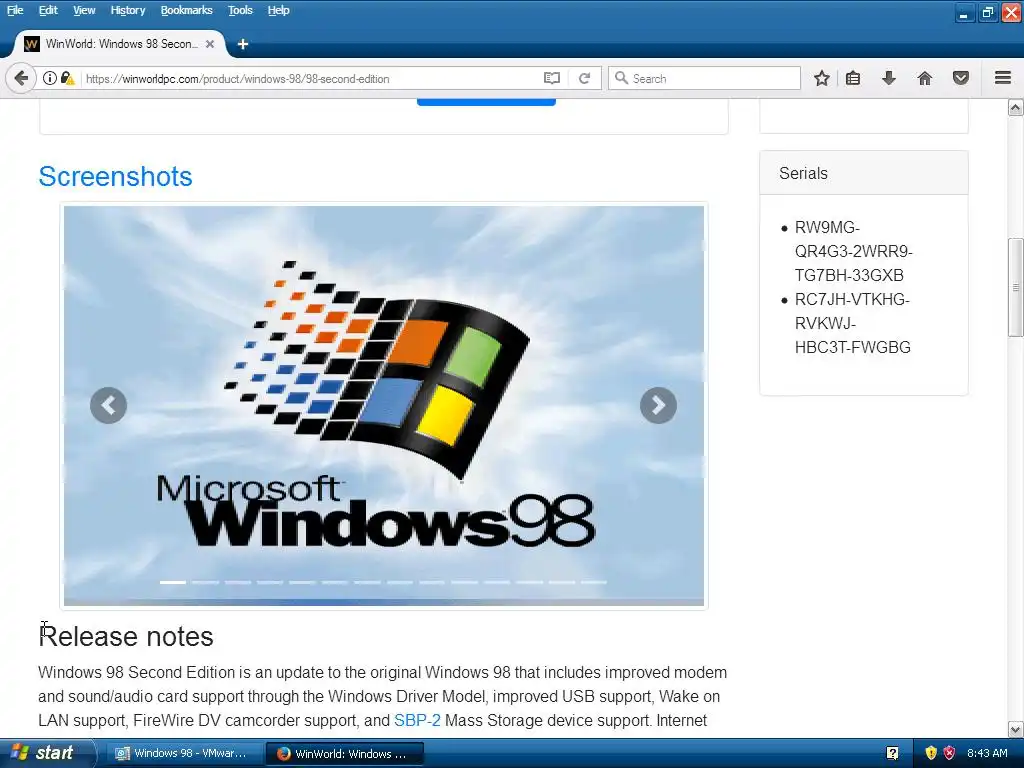Focus the Search input box
The image size is (1024, 768).
click(x=705, y=78)
